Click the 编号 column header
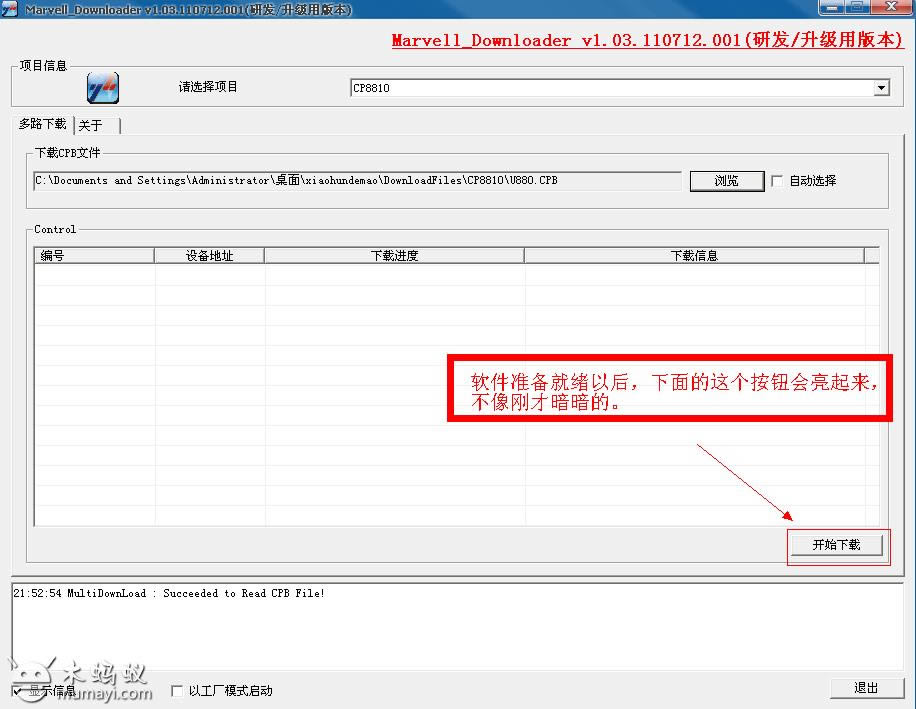Screen dimensions: 916x709 pos(94,256)
